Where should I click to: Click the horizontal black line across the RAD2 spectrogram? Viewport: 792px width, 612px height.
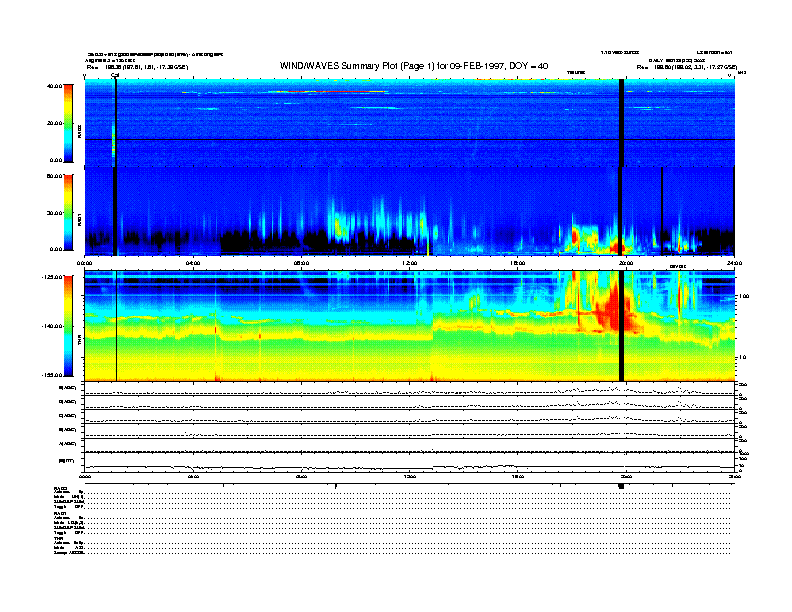tap(410, 139)
